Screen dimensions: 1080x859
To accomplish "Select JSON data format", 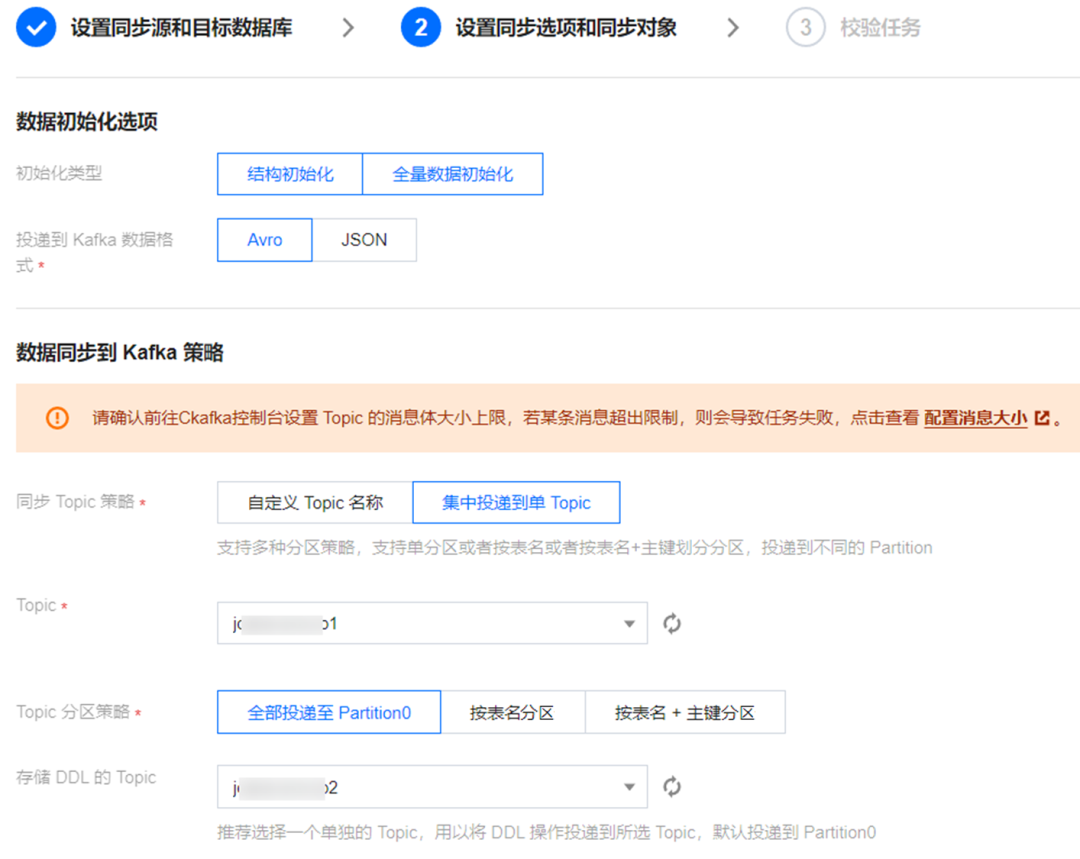I will coord(364,240).
